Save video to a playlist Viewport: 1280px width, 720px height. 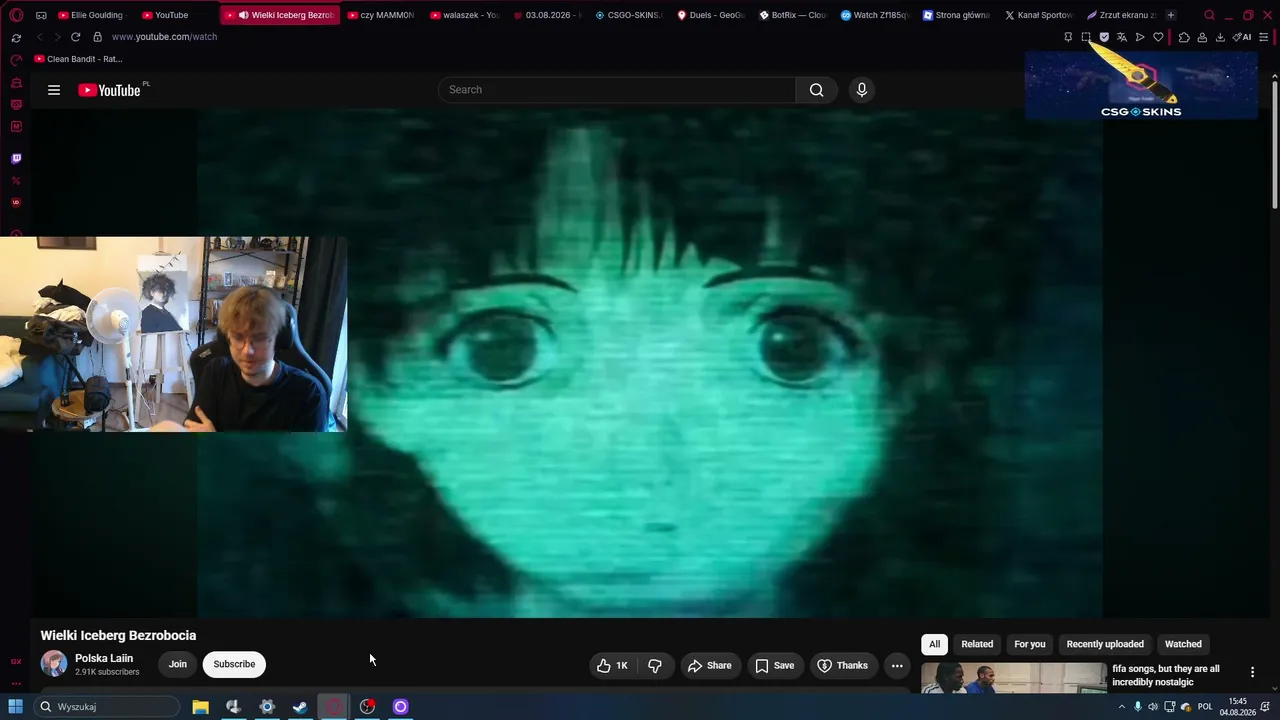point(775,666)
